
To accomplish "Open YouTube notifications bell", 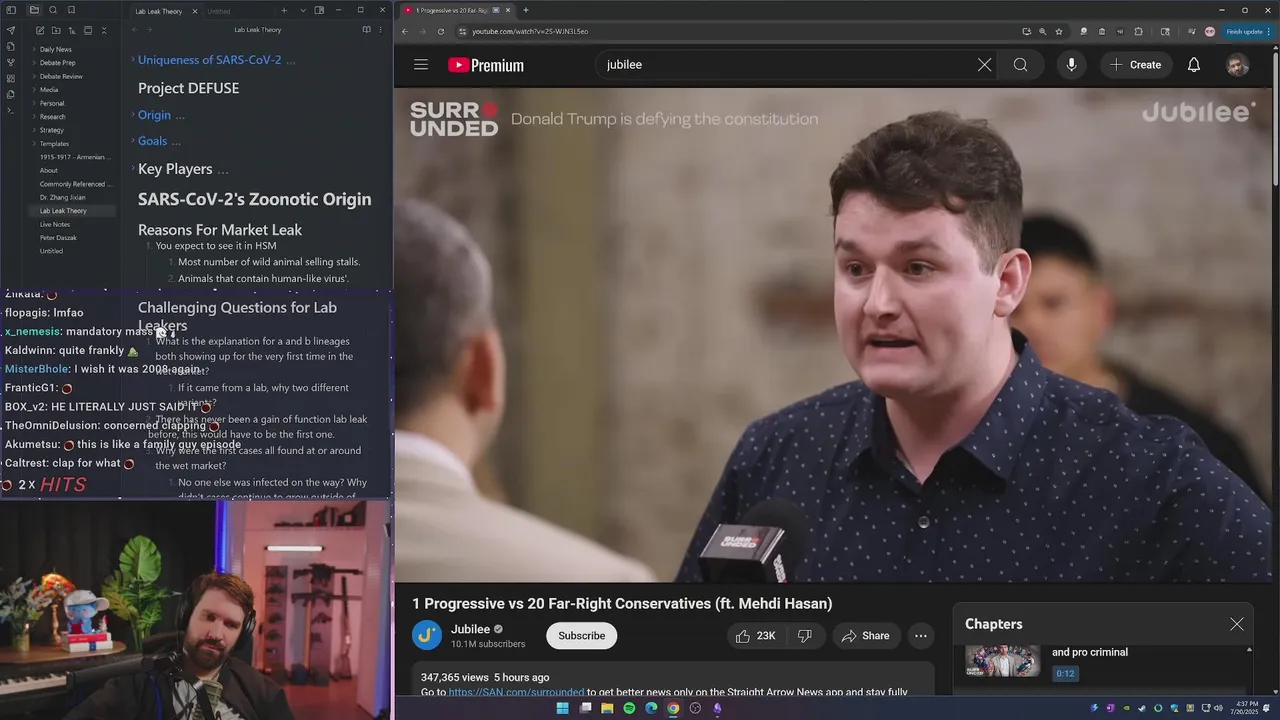I will pos(1194,65).
